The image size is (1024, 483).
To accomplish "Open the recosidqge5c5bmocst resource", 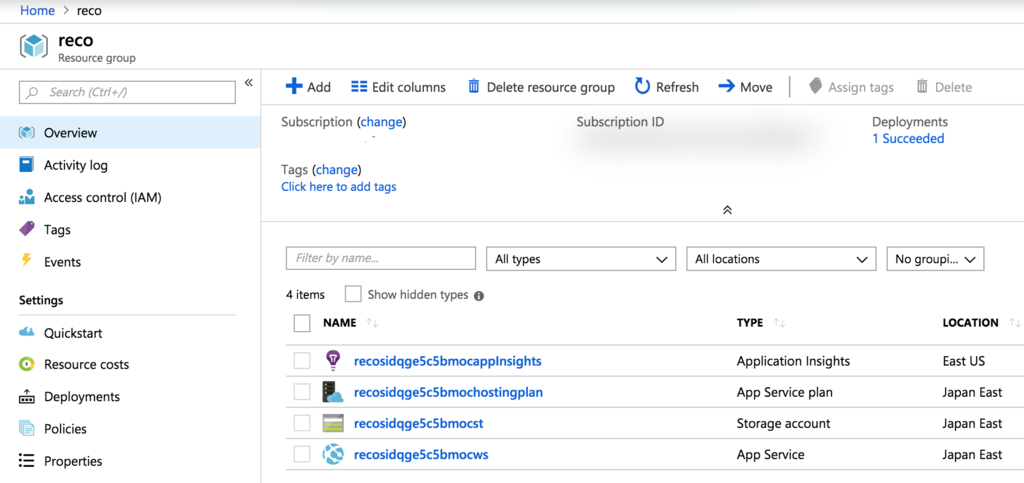I will (x=418, y=424).
